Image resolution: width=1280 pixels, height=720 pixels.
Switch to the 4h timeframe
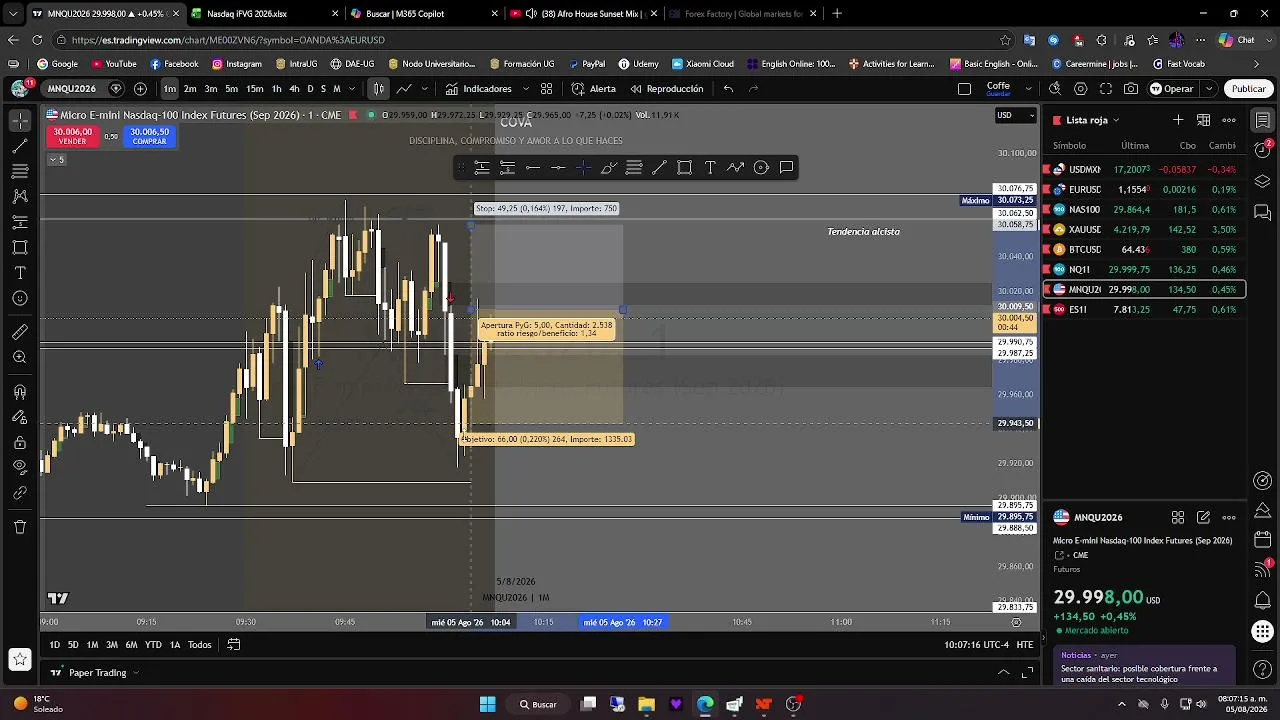coord(294,89)
